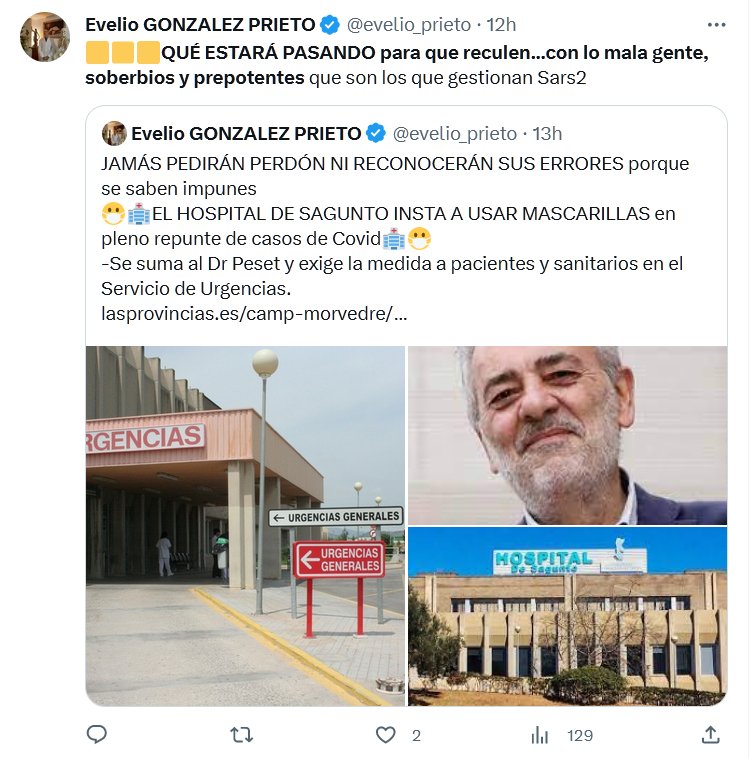Open the three-dot more options menu
Viewport: 756px width, 758px height.
point(716,25)
